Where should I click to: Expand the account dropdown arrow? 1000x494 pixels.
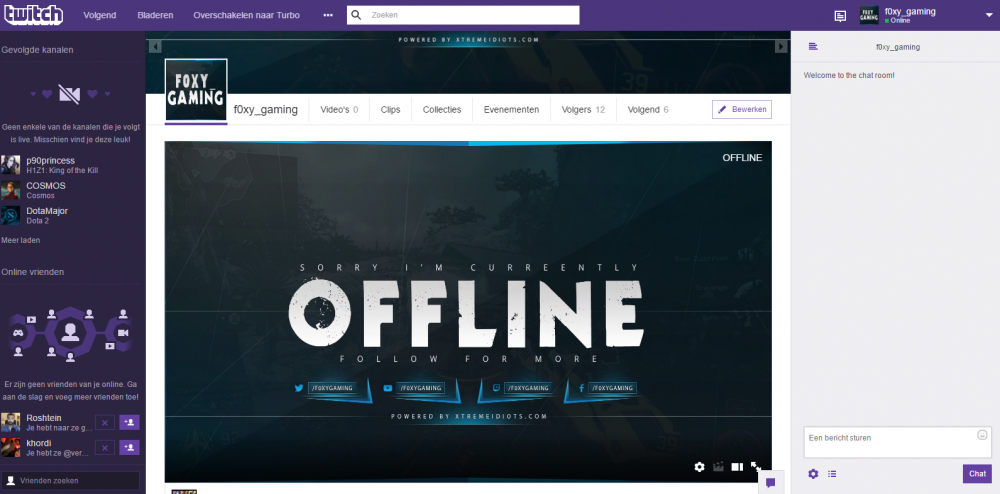(x=989, y=15)
